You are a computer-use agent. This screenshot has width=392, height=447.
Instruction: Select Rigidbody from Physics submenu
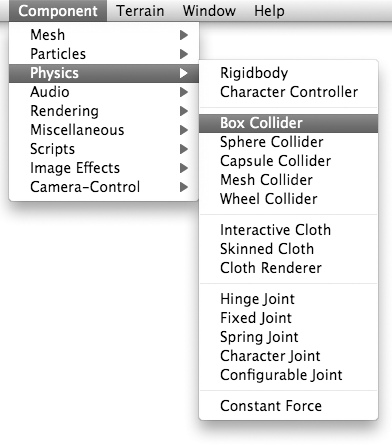289,73
